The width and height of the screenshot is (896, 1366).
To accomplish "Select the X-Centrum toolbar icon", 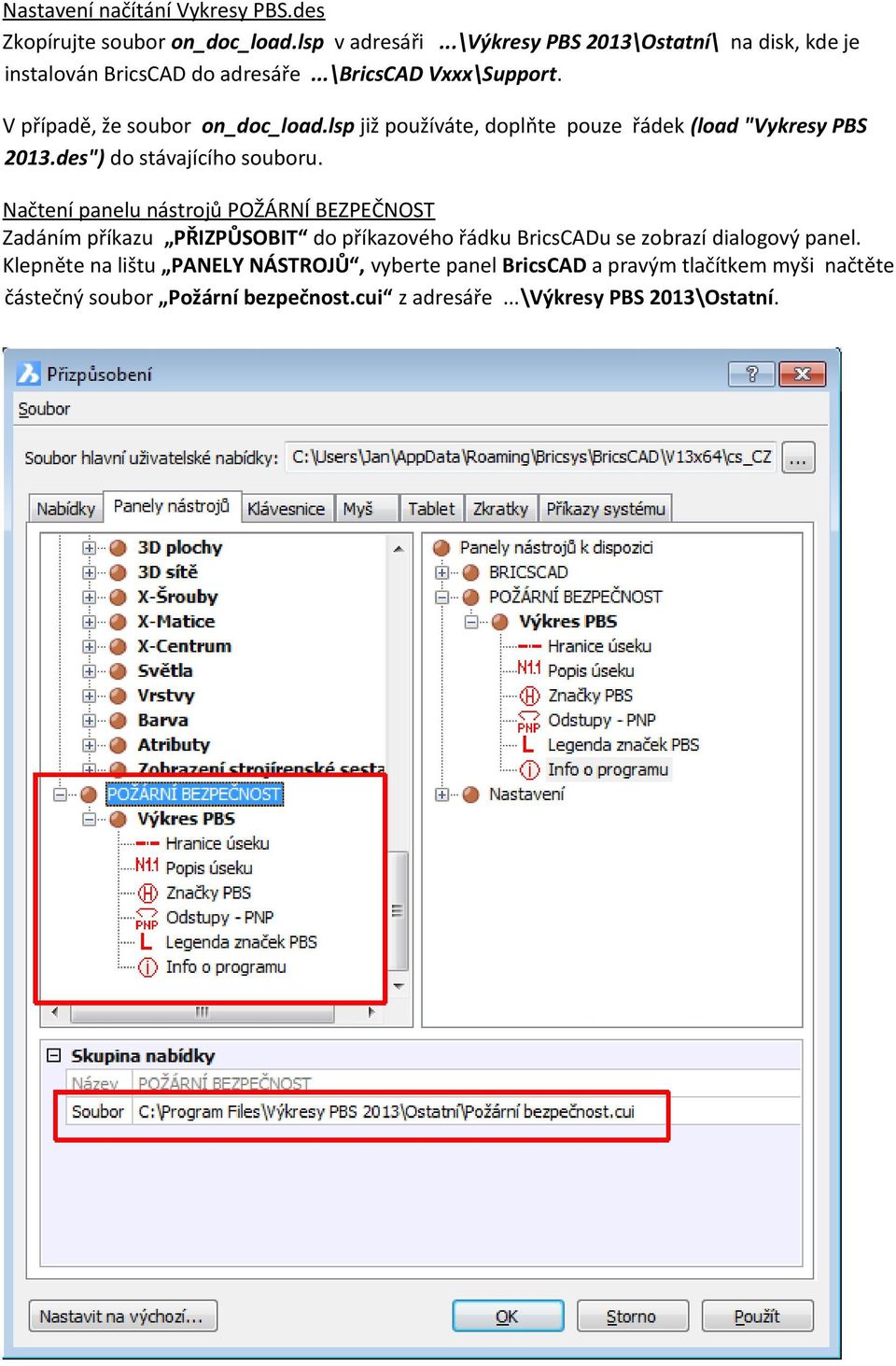I will pos(119,647).
